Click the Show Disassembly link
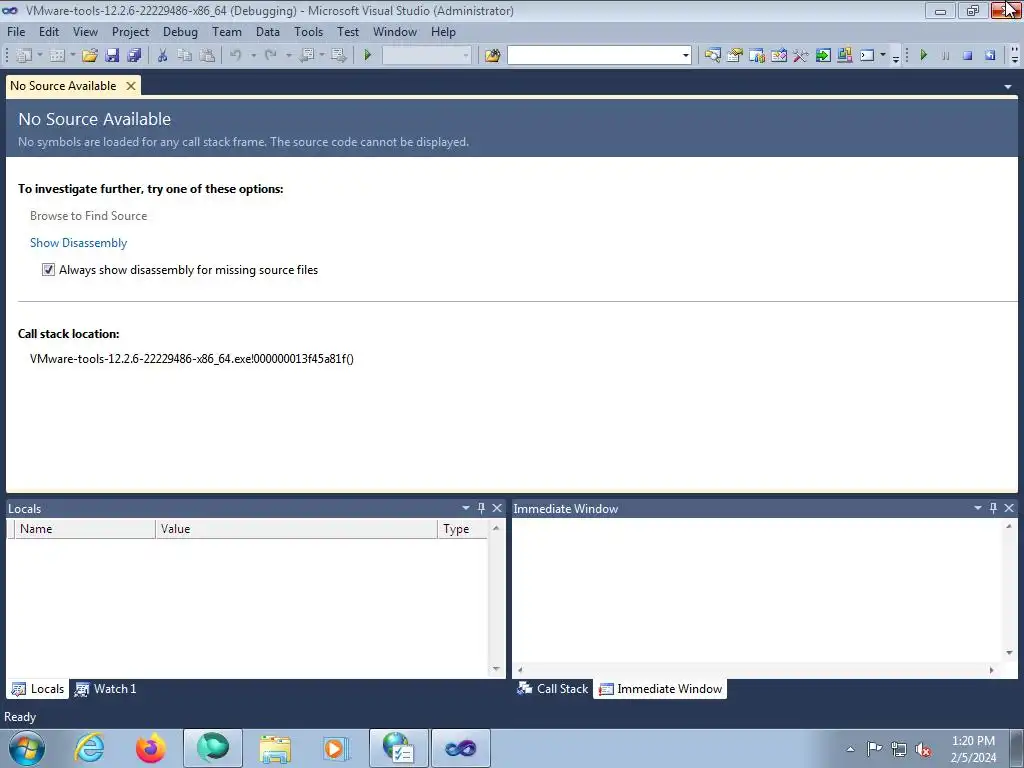The image size is (1024, 768). tap(78, 243)
